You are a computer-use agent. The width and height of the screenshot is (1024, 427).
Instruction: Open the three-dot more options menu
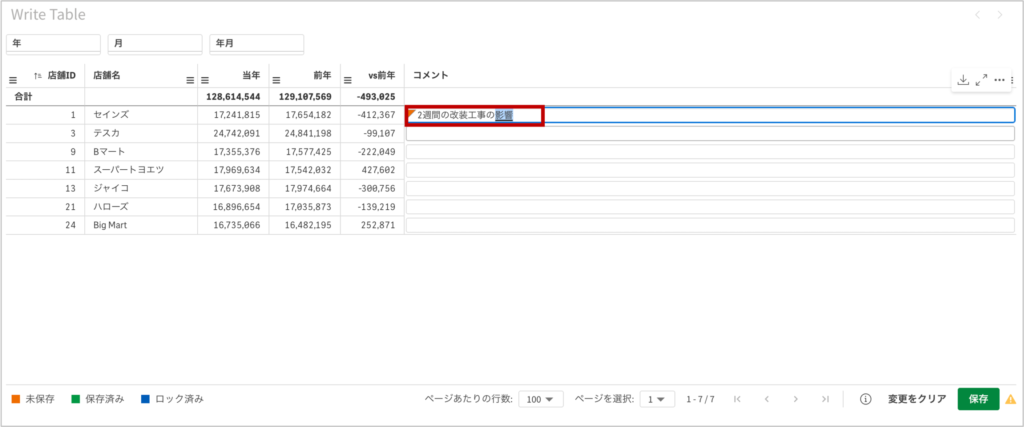click(999, 80)
